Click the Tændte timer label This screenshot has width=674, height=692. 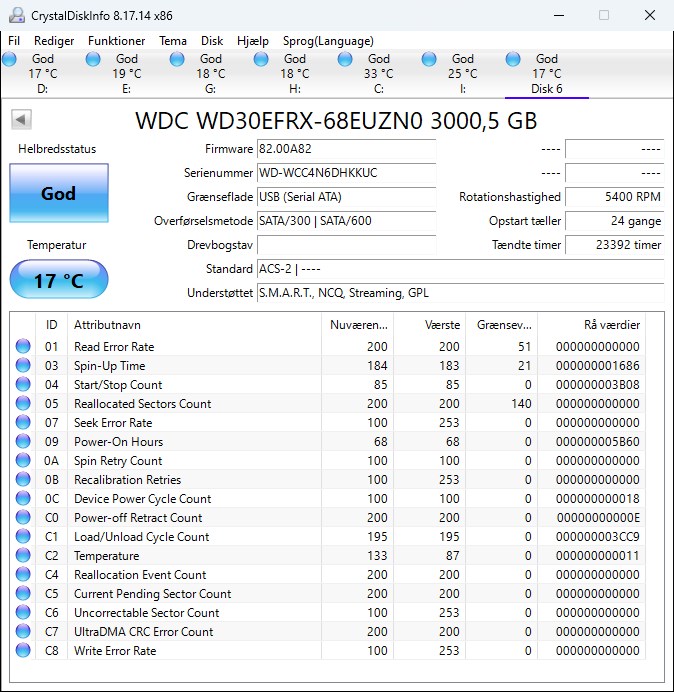[x=526, y=244]
